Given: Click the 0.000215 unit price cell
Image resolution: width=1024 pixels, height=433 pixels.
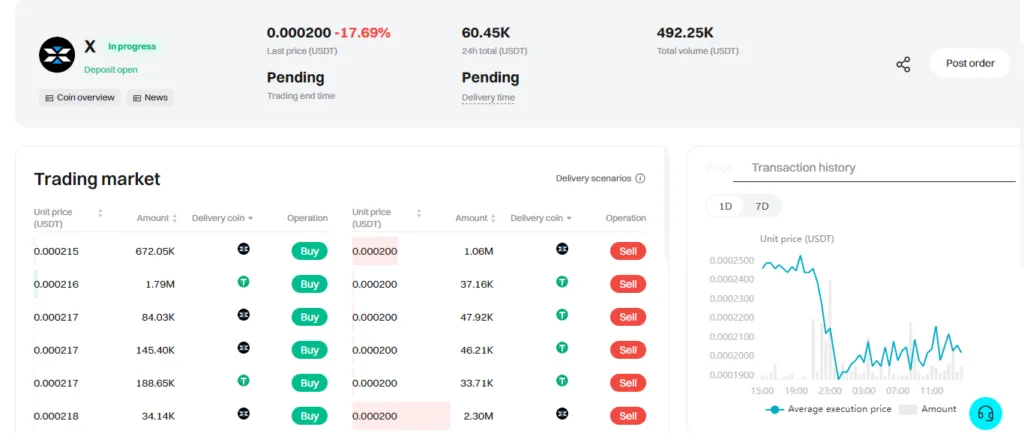Looking at the screenshot, I should click(x=56, y=251).
